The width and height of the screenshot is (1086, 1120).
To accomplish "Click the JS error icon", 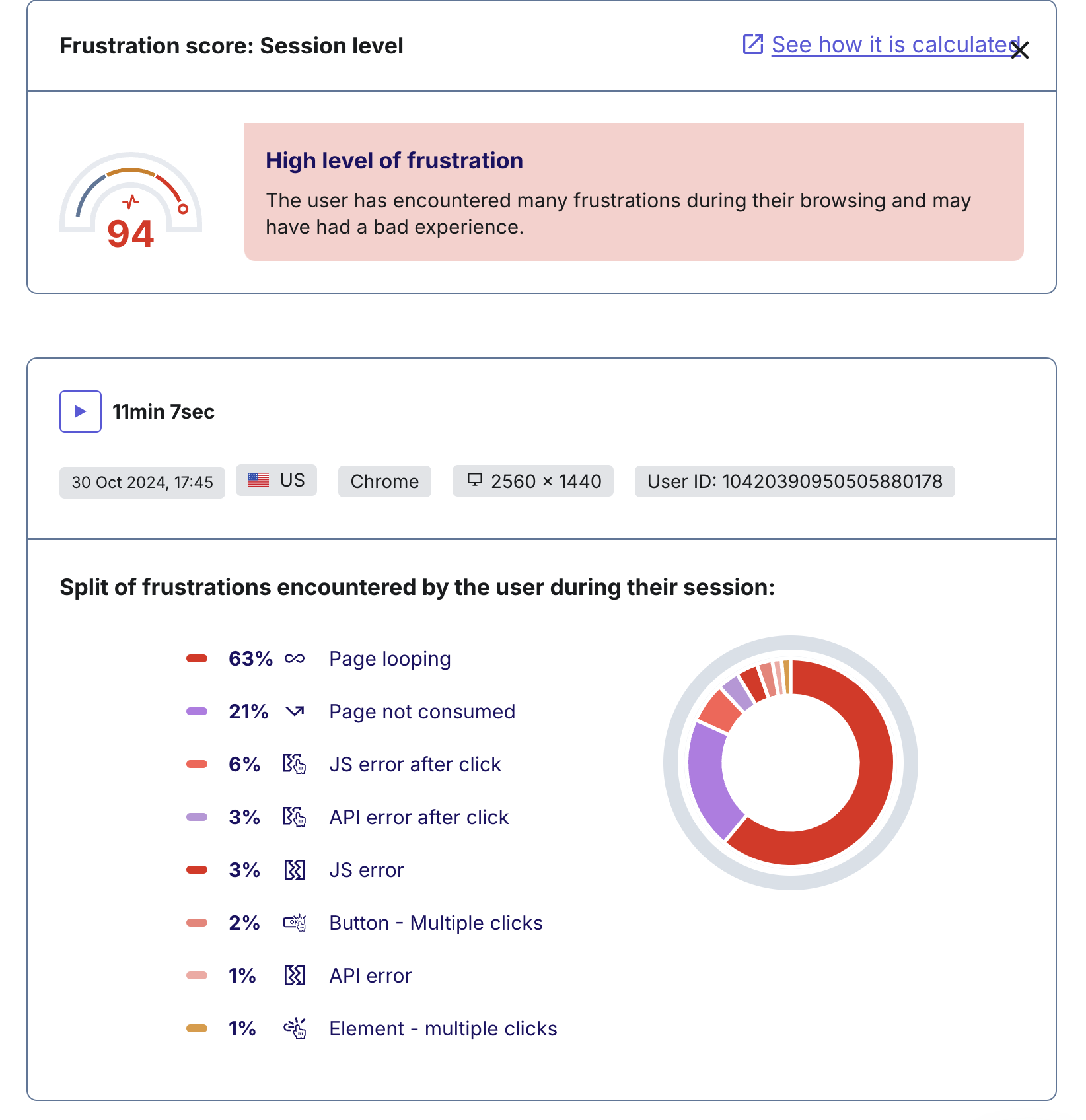I will (x=295, y=870).
